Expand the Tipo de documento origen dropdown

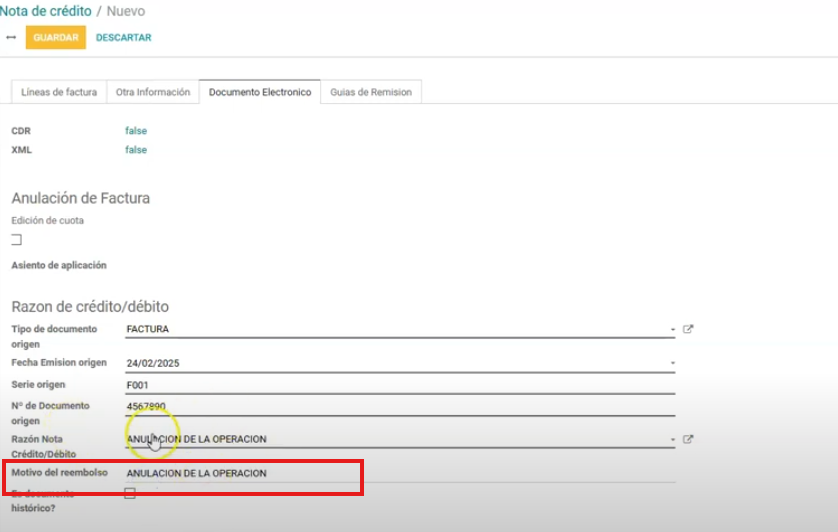[x=673, y=329]
